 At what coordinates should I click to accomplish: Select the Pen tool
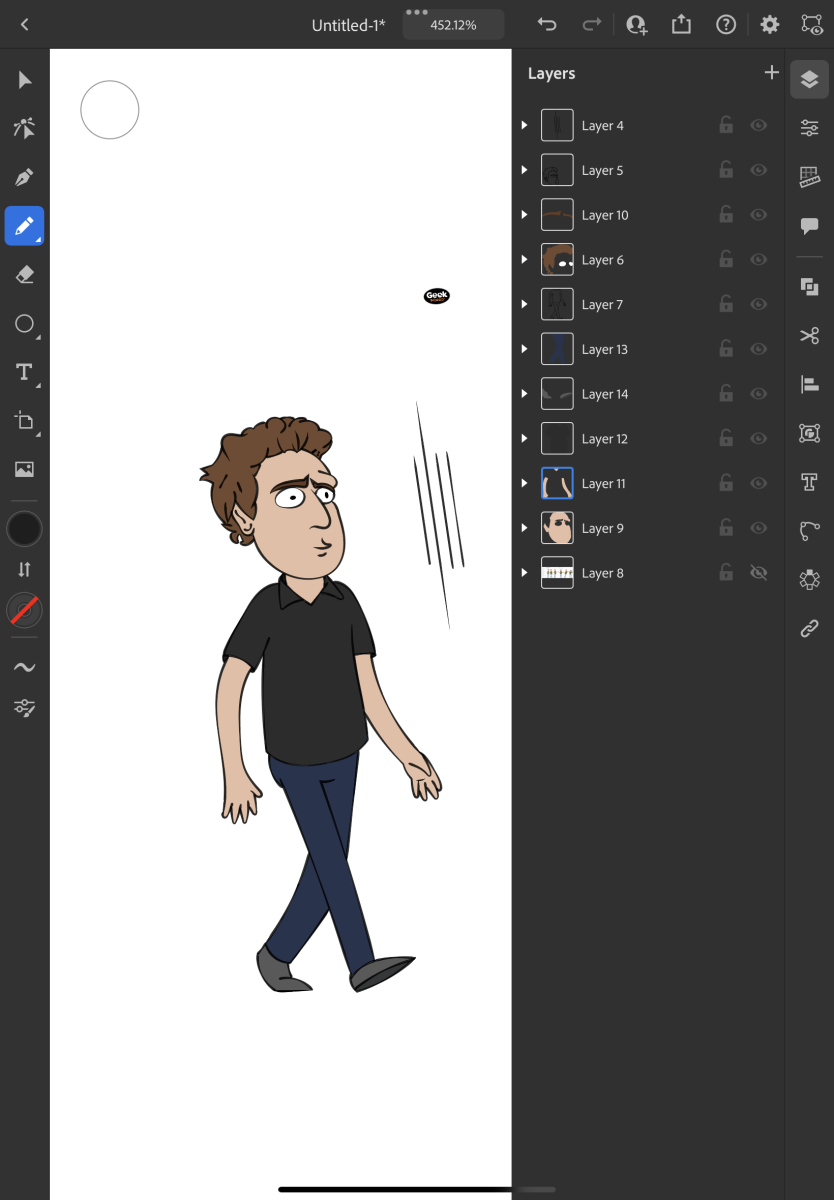coord(25,178)
